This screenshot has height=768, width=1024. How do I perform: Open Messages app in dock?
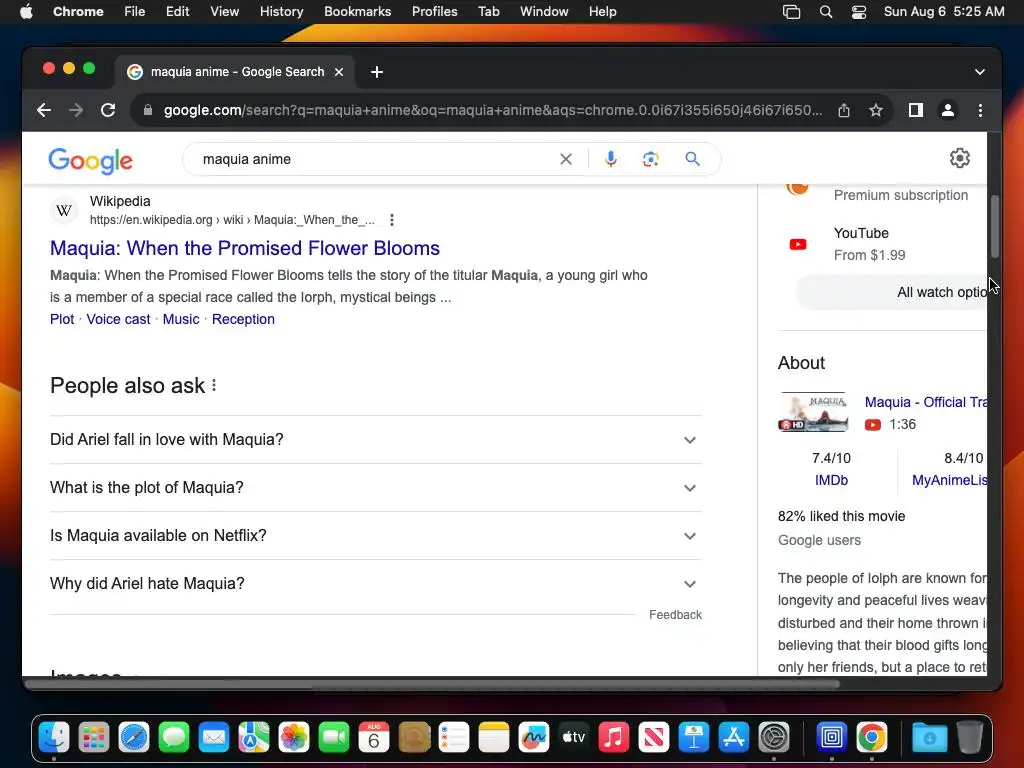point(174,738)
